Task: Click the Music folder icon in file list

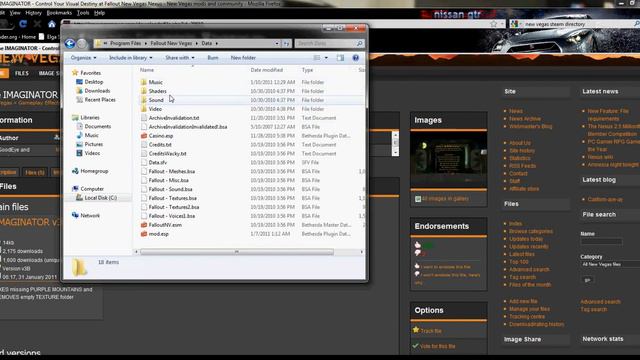Action: [144, 82]
